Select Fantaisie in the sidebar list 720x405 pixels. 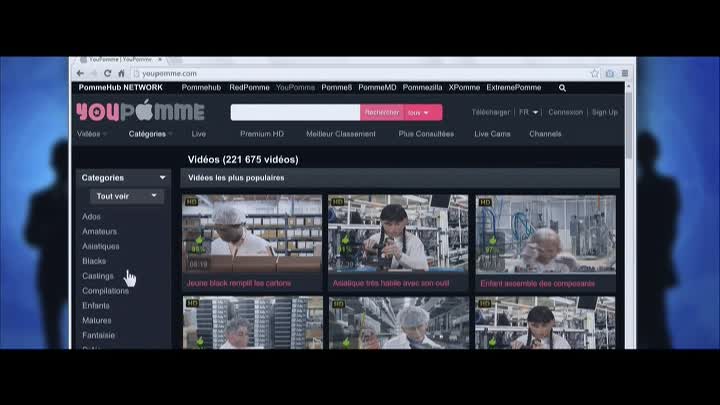coord(98,335)
